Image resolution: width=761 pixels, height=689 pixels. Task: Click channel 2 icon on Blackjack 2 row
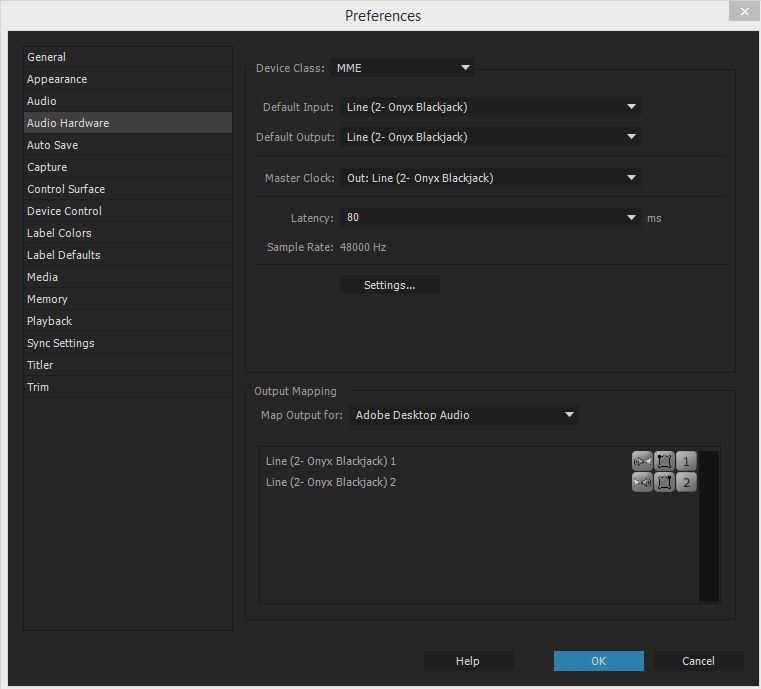point(686,482)
